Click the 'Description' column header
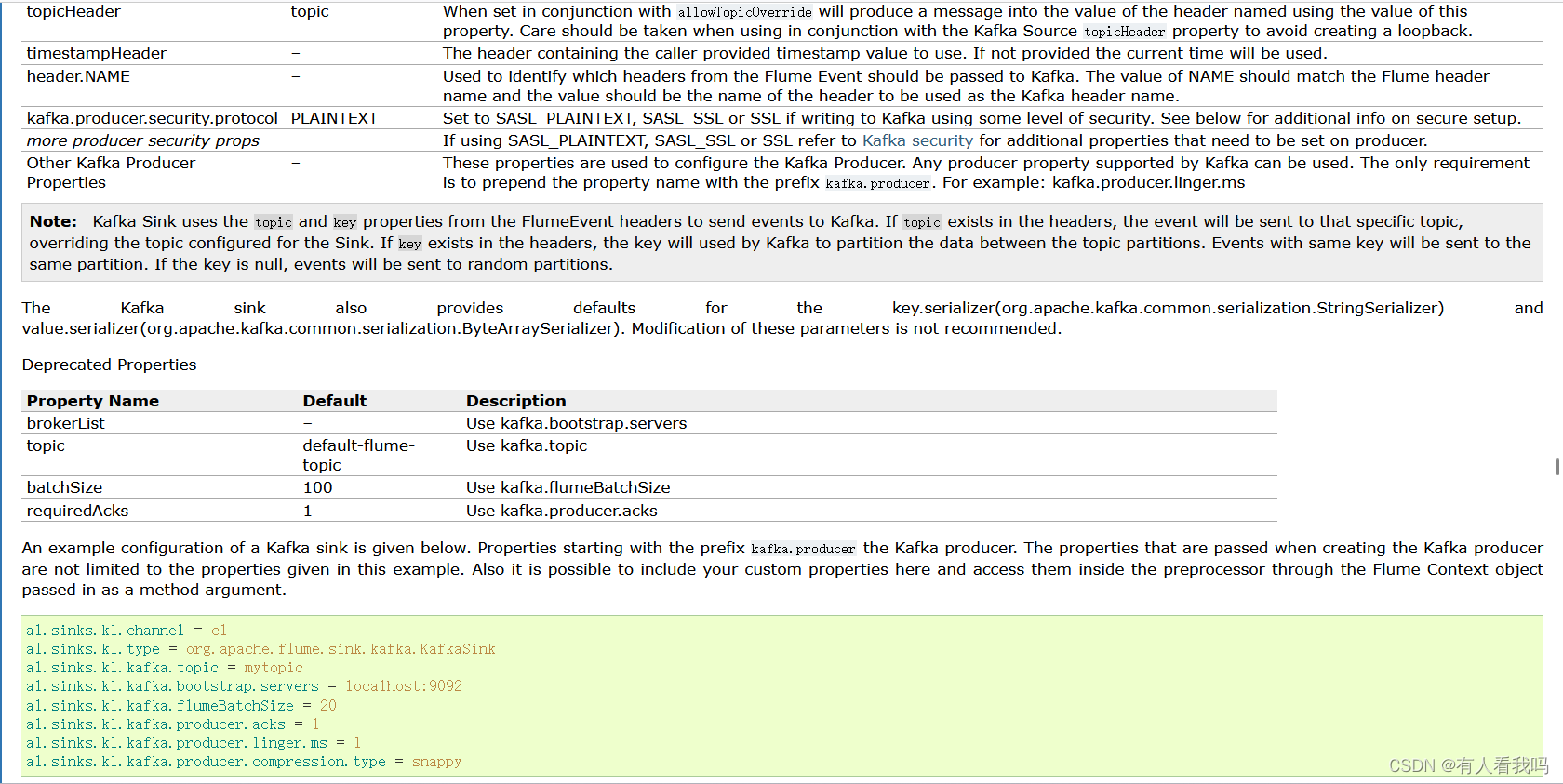The image size is (1563, 784). click(515, 401)
